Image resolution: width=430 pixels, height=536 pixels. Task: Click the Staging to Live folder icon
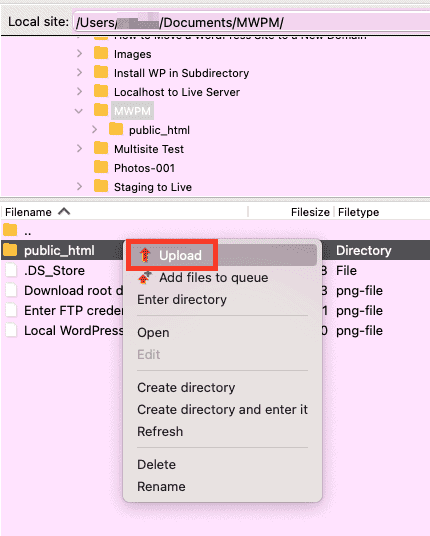(x=101, y=186)
